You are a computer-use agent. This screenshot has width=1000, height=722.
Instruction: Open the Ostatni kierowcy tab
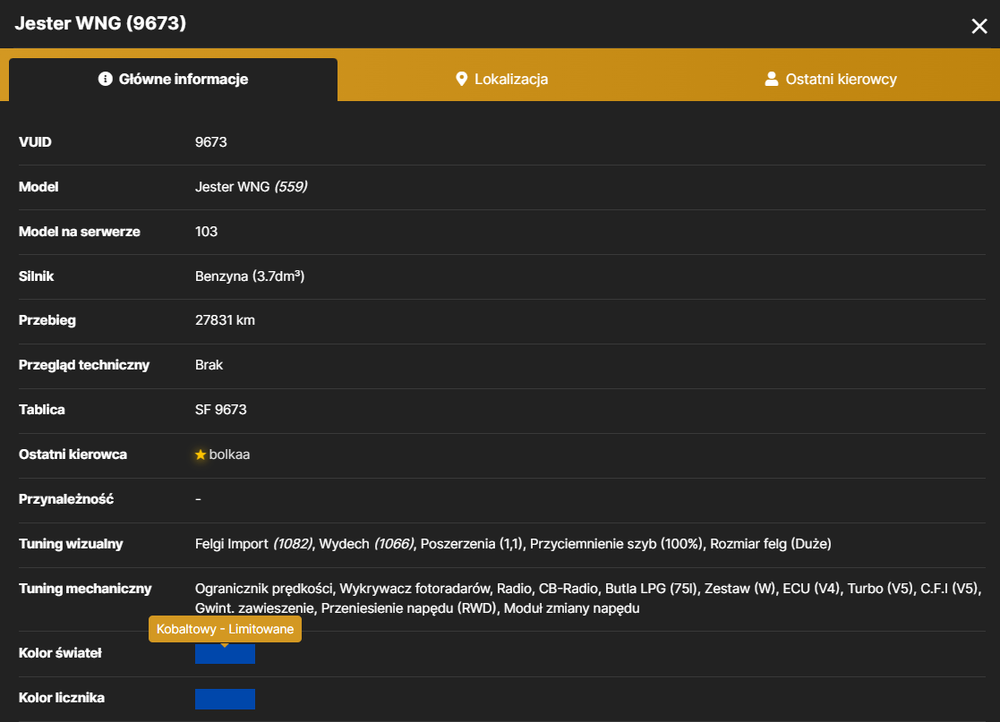click(830, 79)
